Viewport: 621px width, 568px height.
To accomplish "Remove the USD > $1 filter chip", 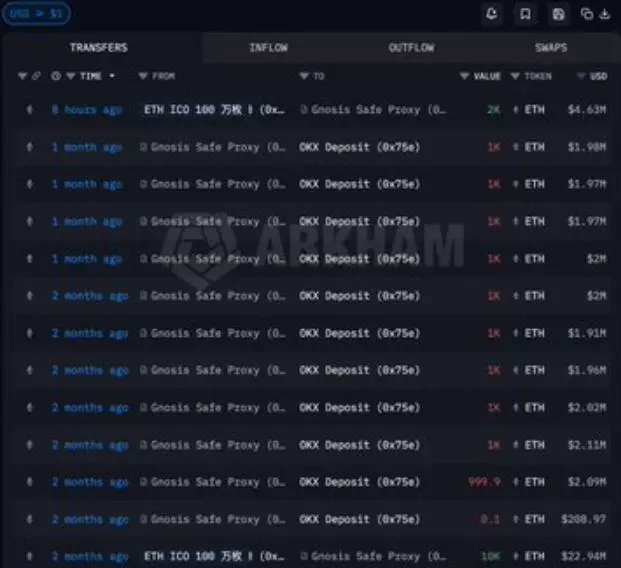I will pos(36,13).
